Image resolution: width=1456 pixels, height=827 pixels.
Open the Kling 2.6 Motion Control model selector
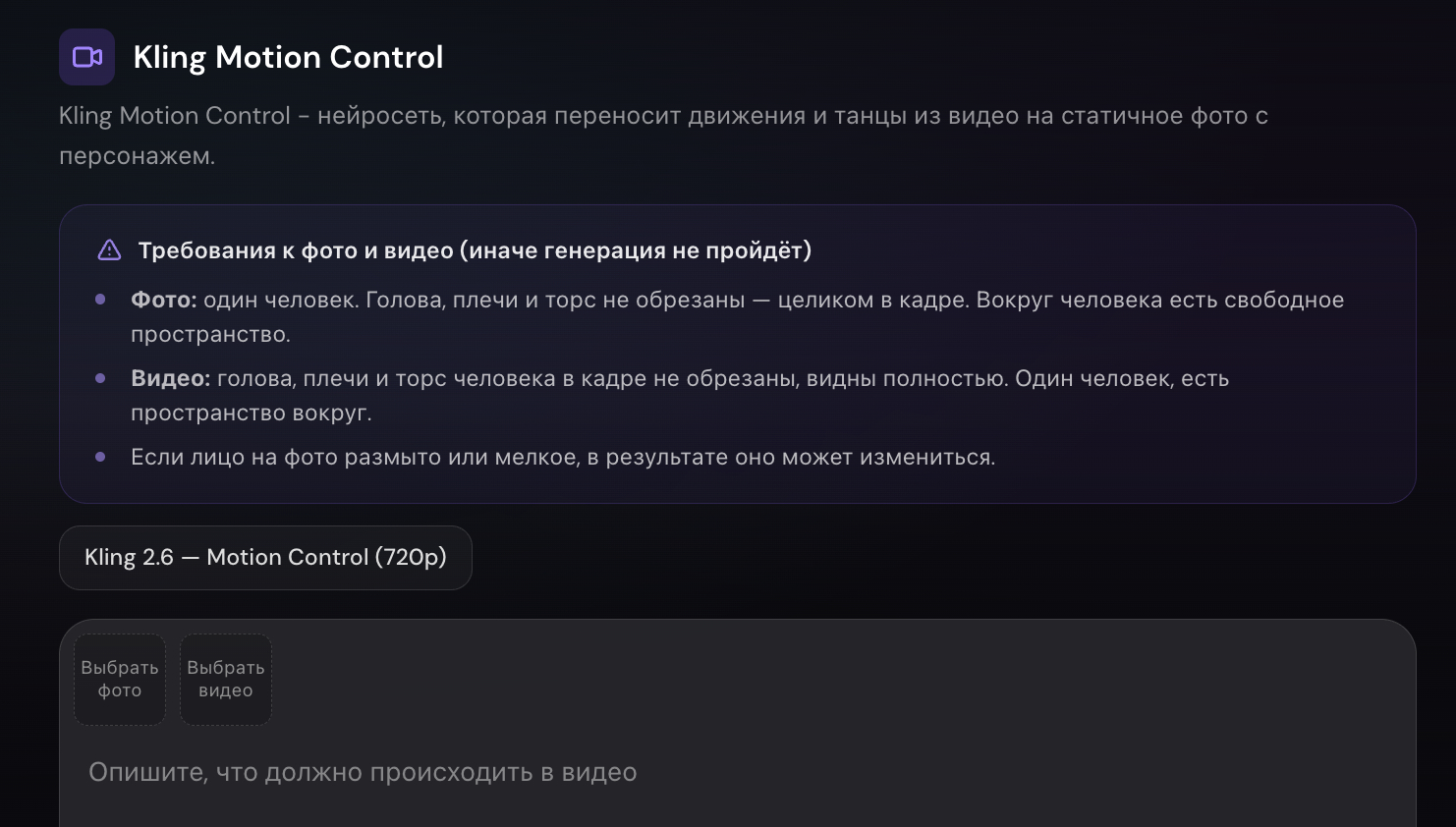[265, 558]
